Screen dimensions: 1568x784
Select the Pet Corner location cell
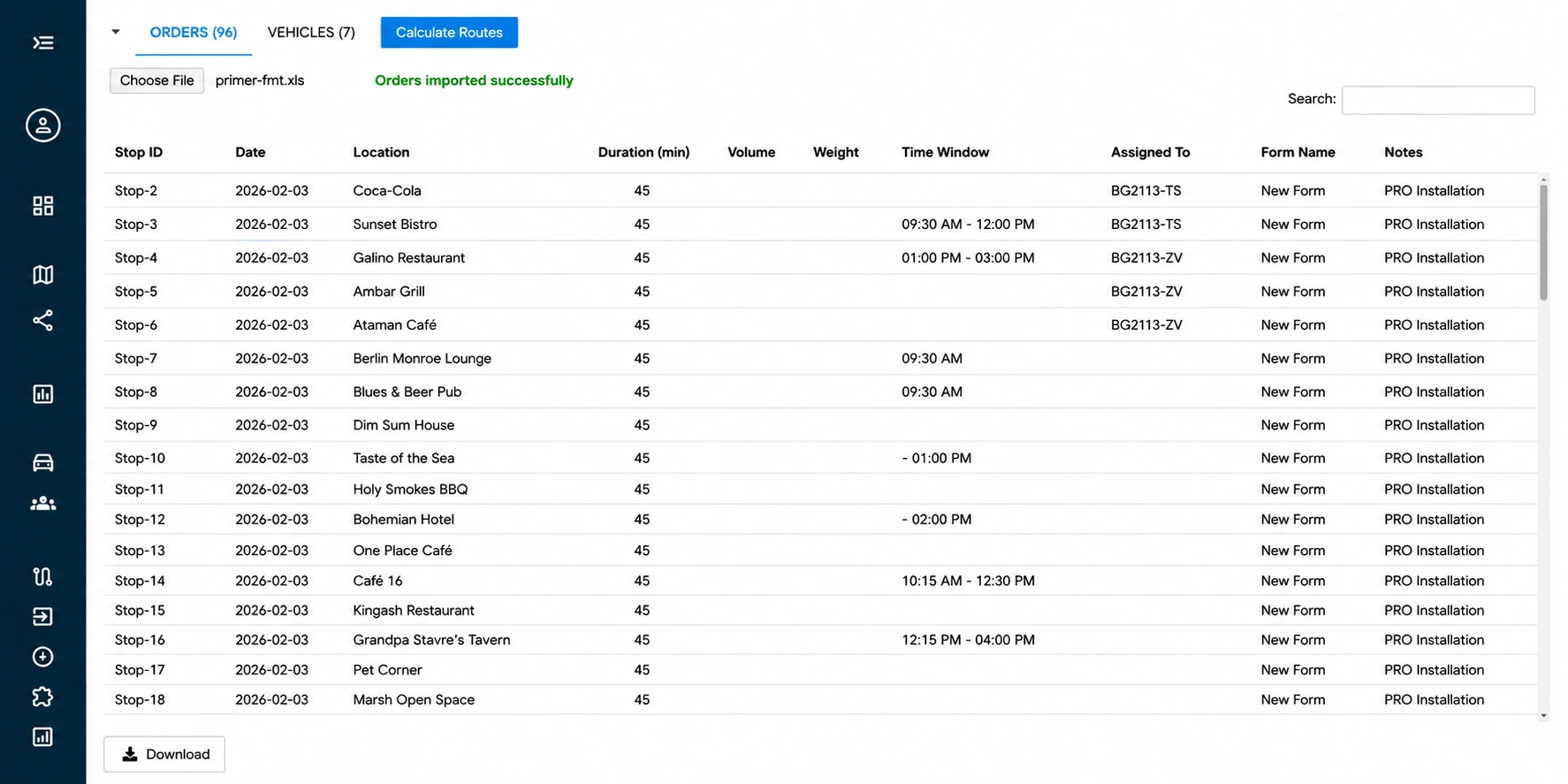point(387,670)
